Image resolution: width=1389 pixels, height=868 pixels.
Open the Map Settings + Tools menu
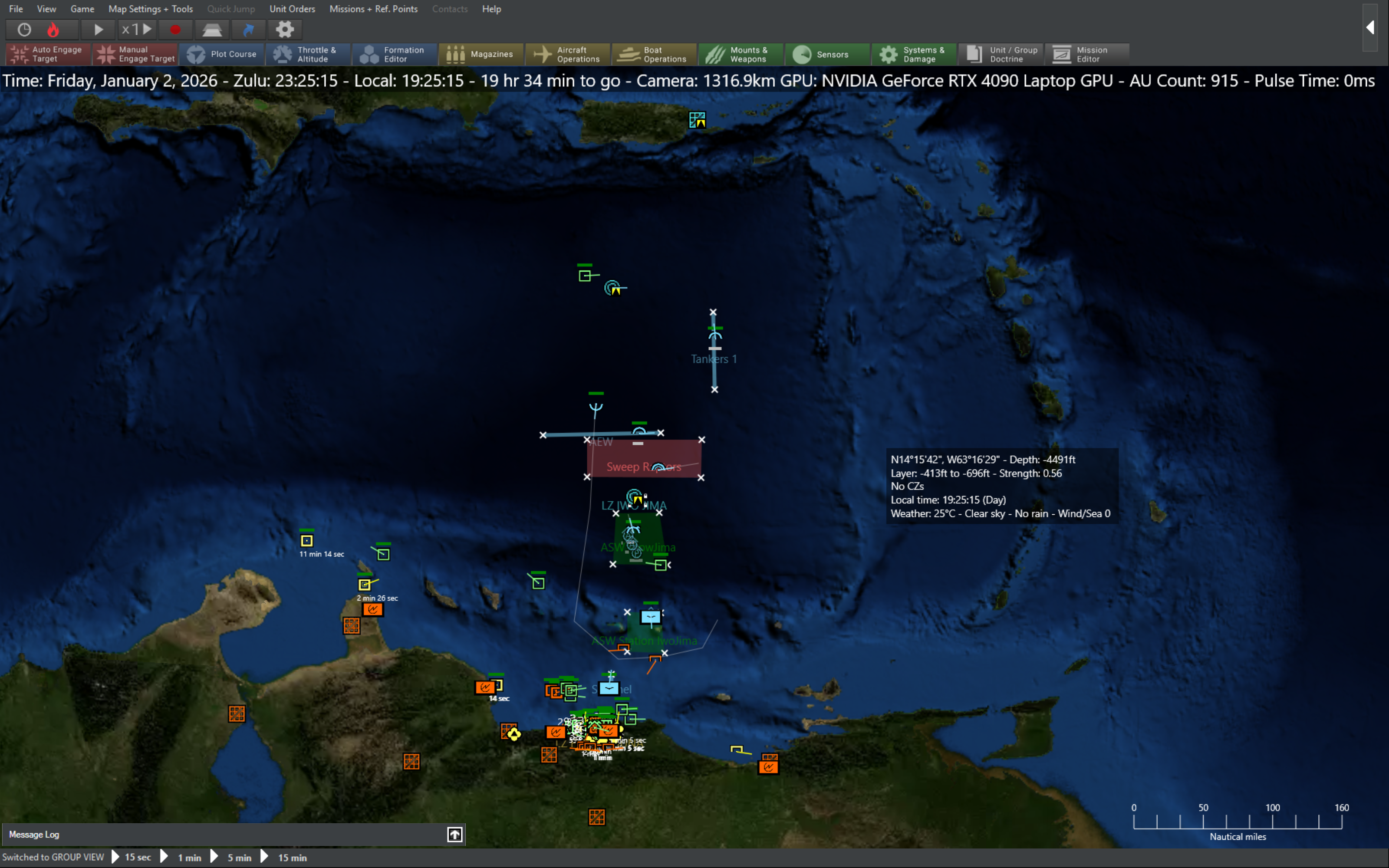click(150, 9)
